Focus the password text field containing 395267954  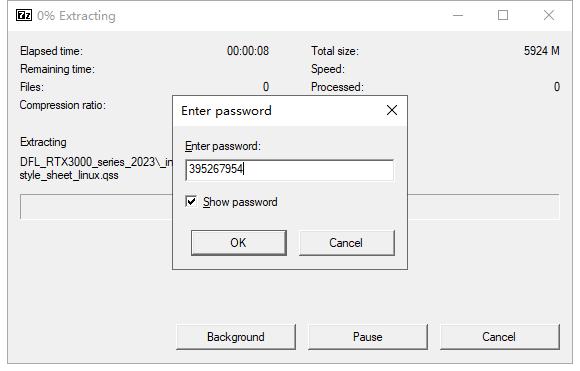click(x=289, y=170)
